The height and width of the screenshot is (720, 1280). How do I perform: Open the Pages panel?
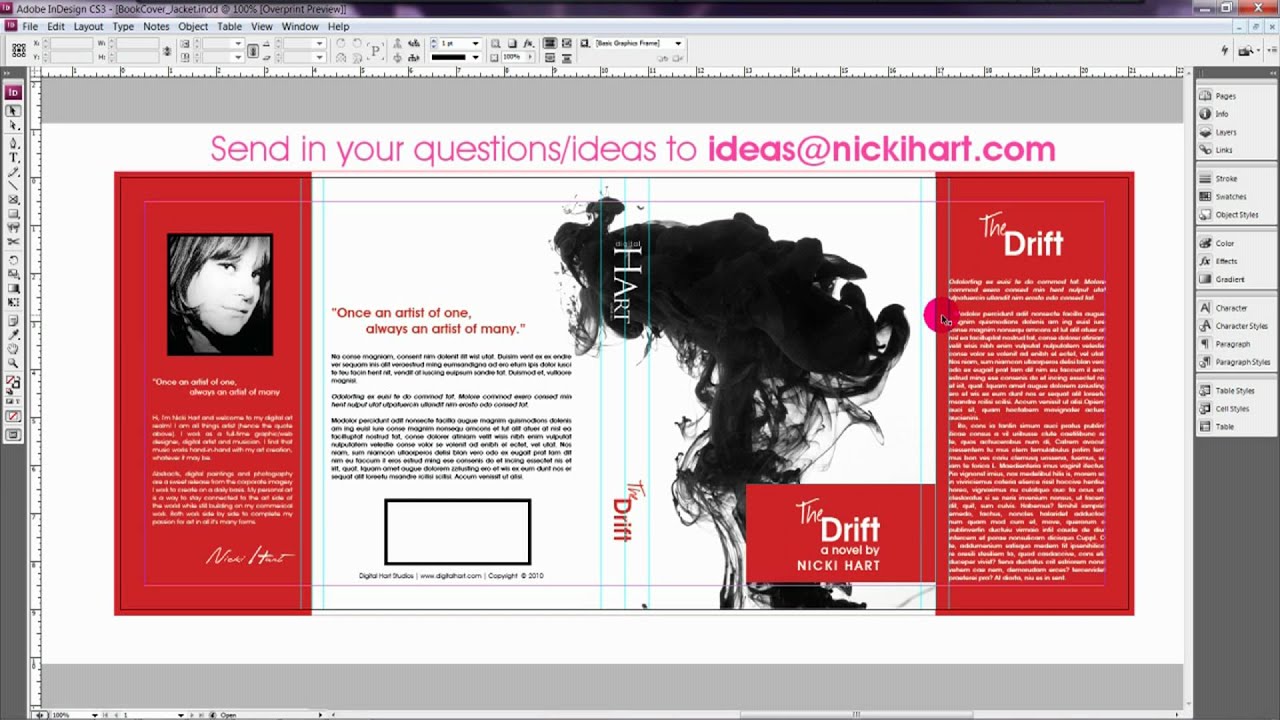pos(1225,96)
